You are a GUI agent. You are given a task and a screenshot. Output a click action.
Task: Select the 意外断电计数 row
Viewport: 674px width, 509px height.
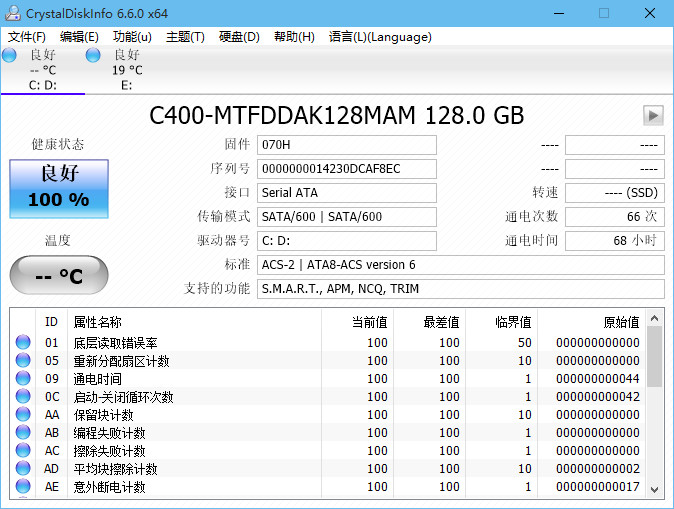(328, 487)
